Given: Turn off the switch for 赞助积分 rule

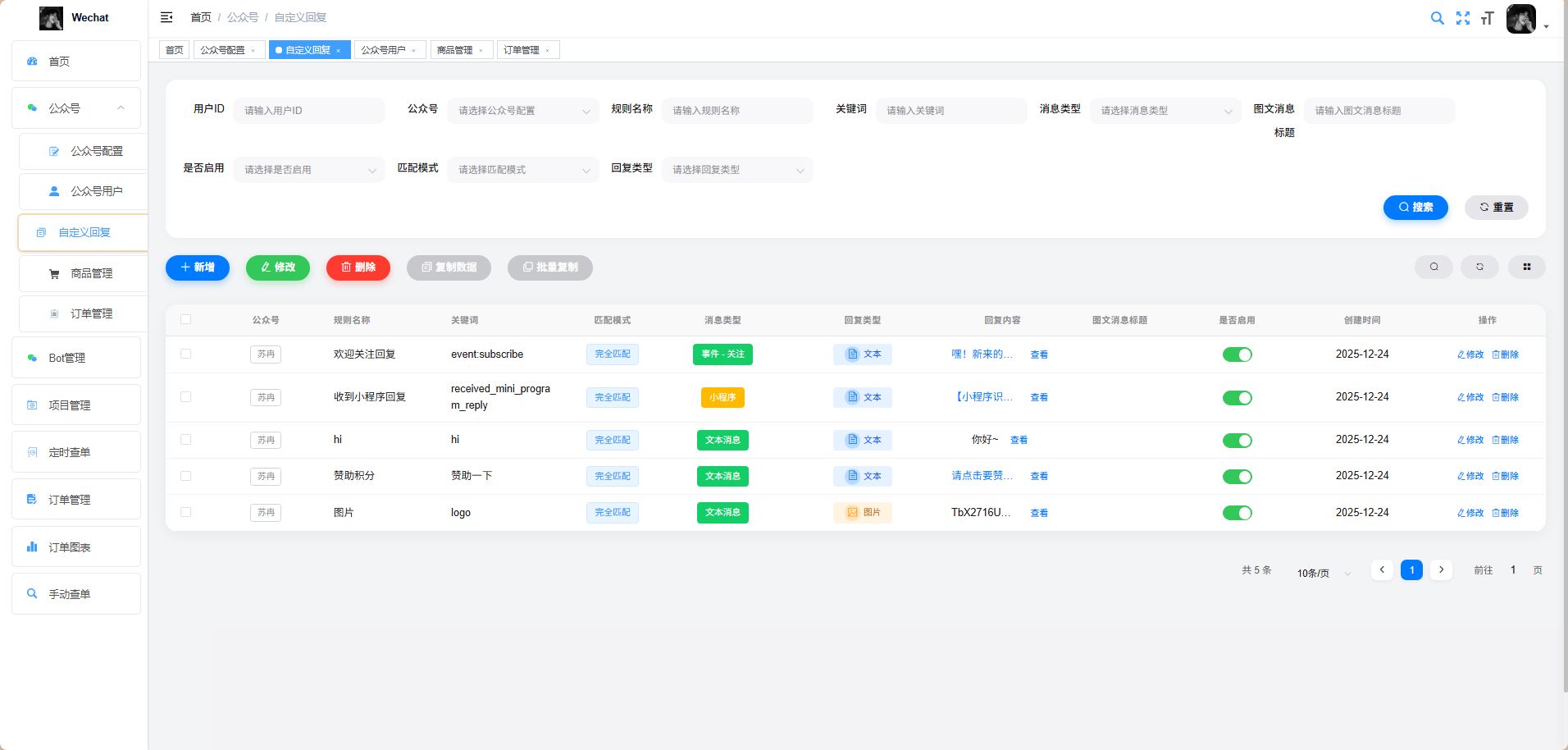Looking at the screenshot, I should tap(1237, 477).
